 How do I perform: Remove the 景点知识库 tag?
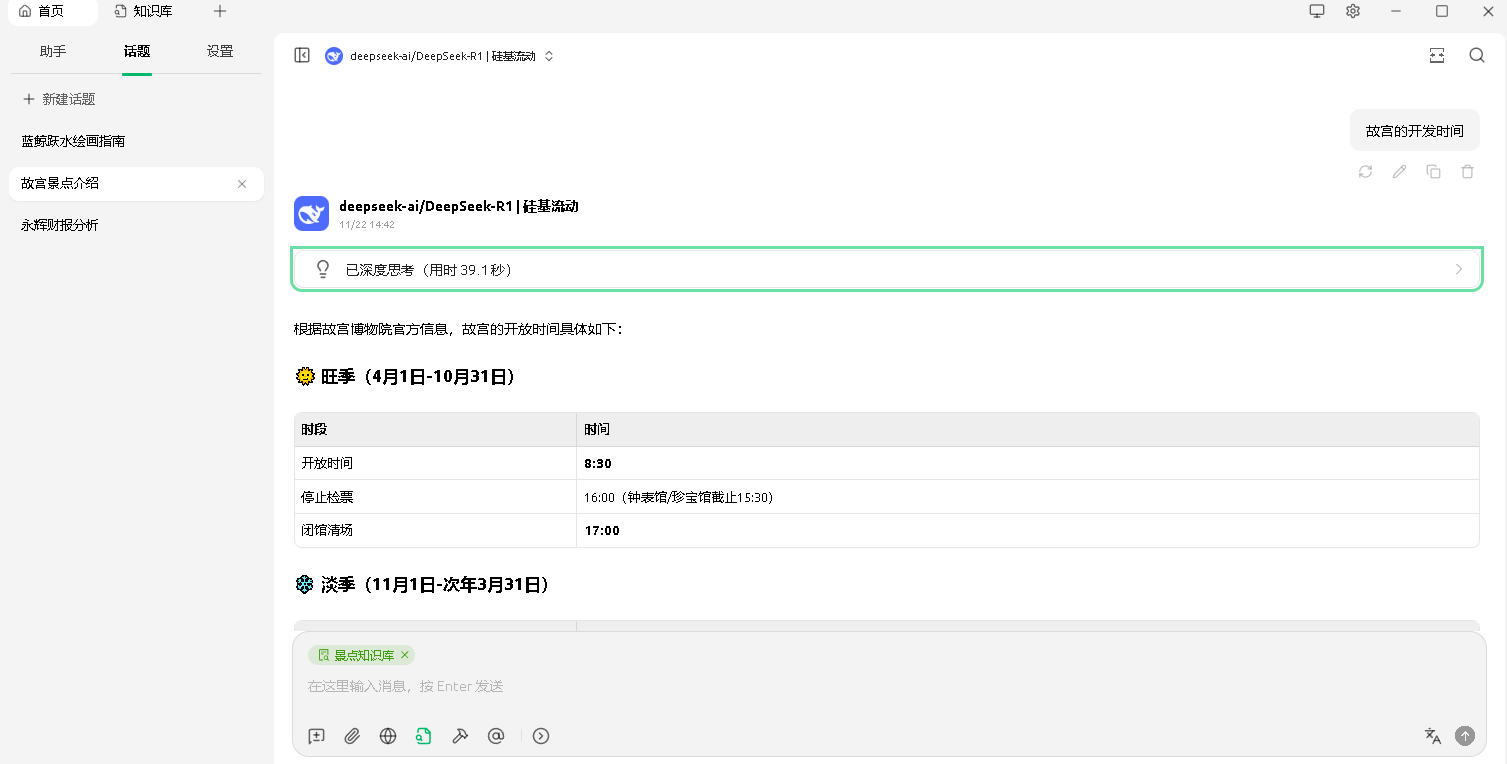pyautogui.click(x=405, y=655)
